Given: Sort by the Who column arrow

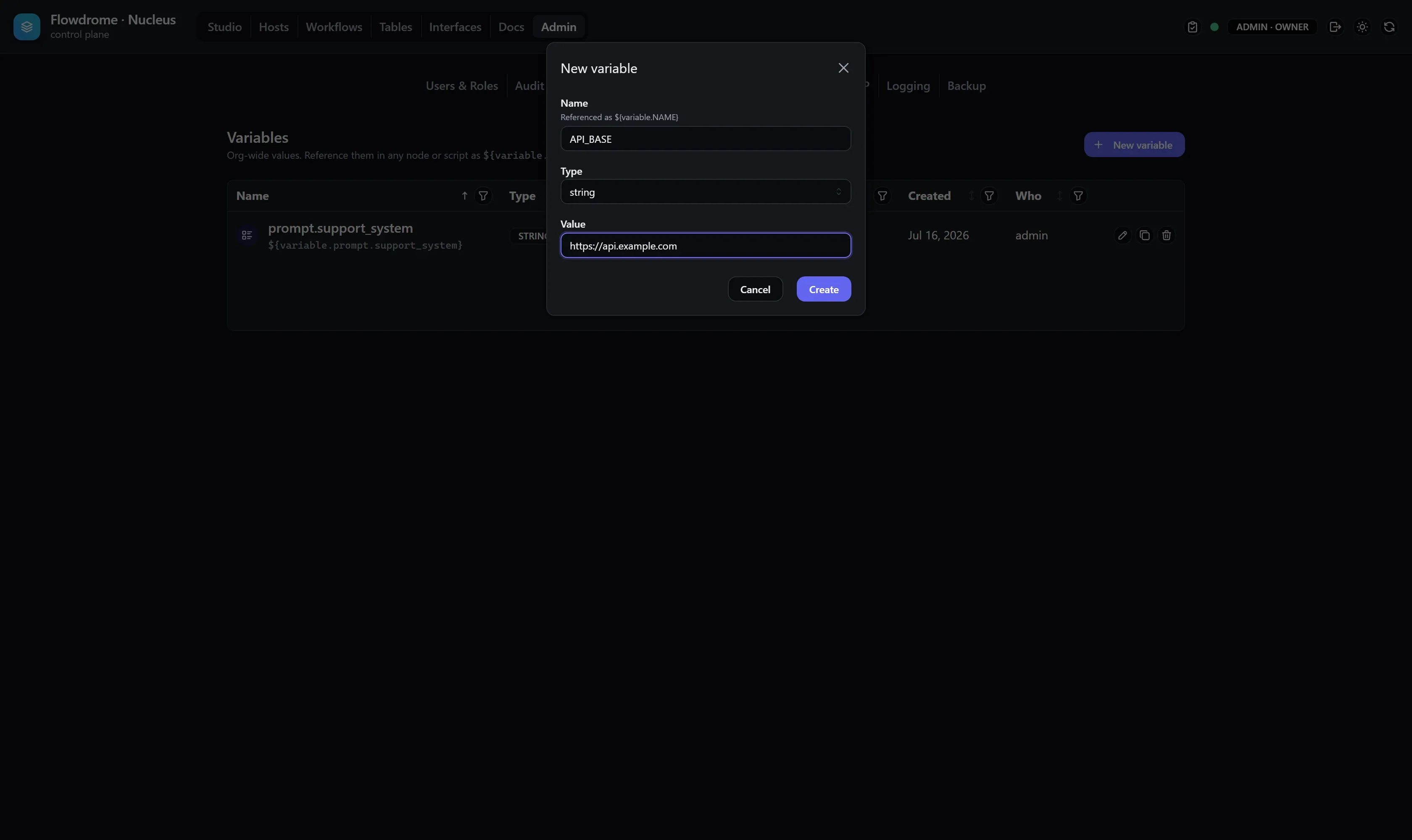Looking at the screenshot, I should 1060,196.
